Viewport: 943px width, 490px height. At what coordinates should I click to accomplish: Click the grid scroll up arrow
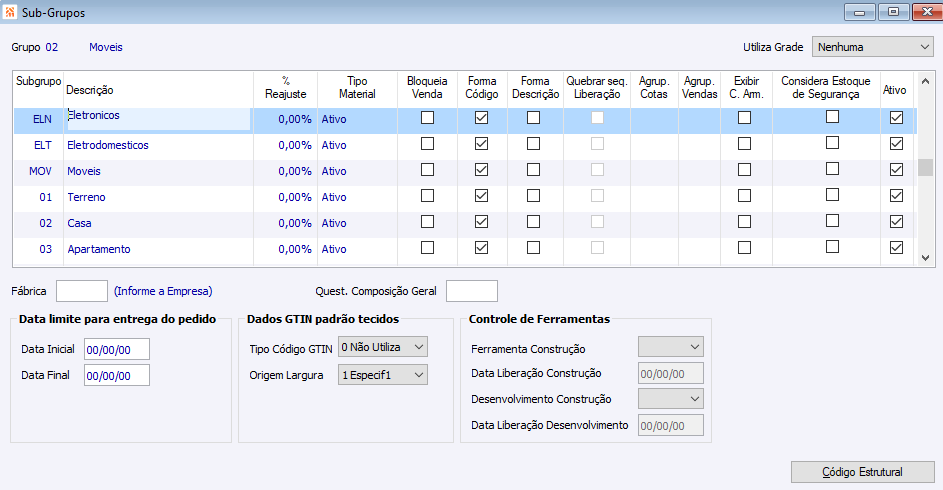(926, 81)
